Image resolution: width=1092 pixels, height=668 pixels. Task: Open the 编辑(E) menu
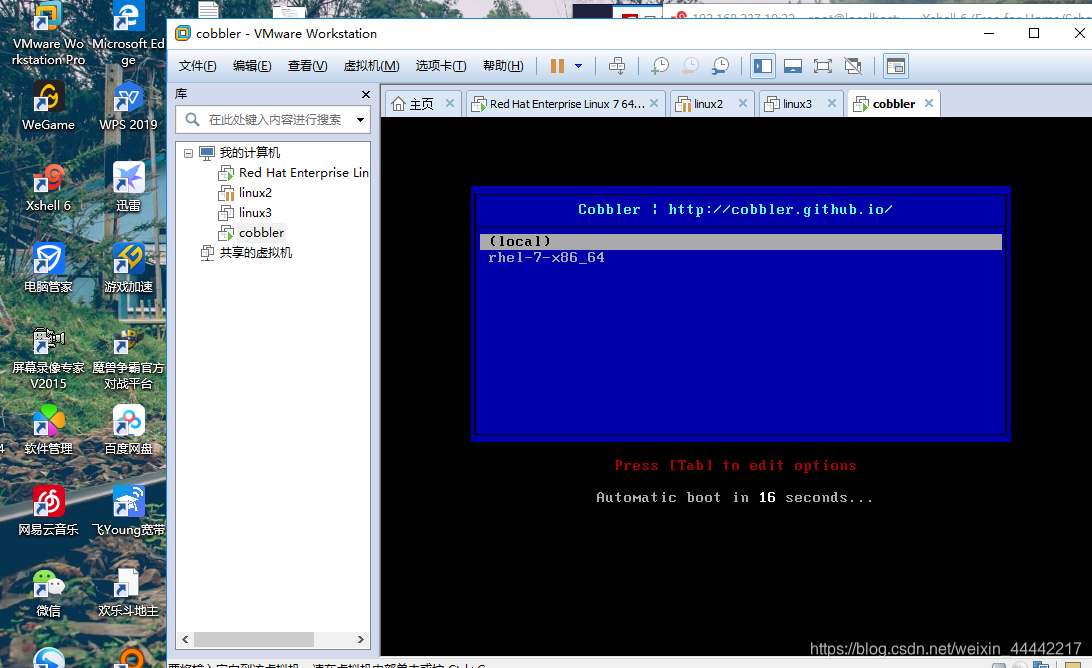pos(251,65)
